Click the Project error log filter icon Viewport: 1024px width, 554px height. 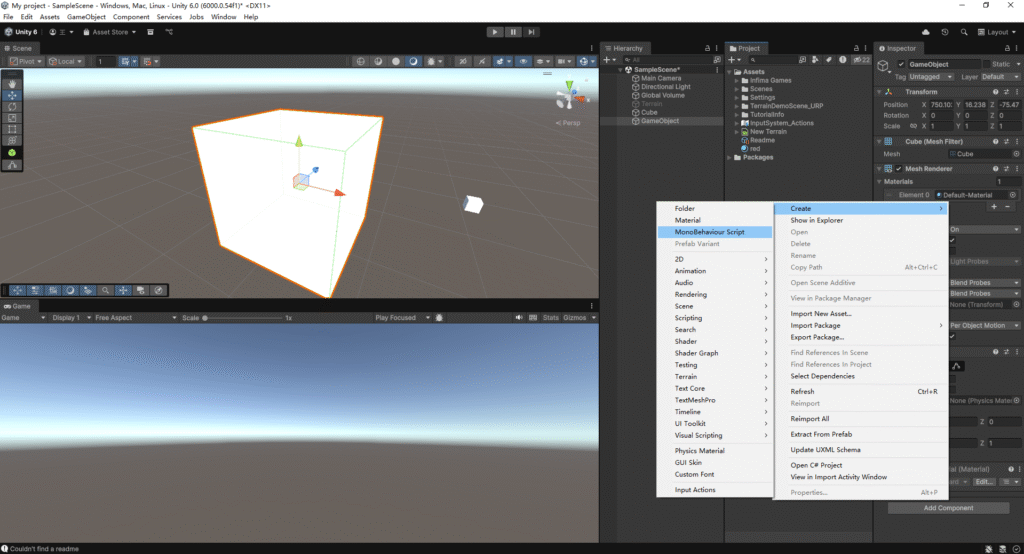[842, 60]
